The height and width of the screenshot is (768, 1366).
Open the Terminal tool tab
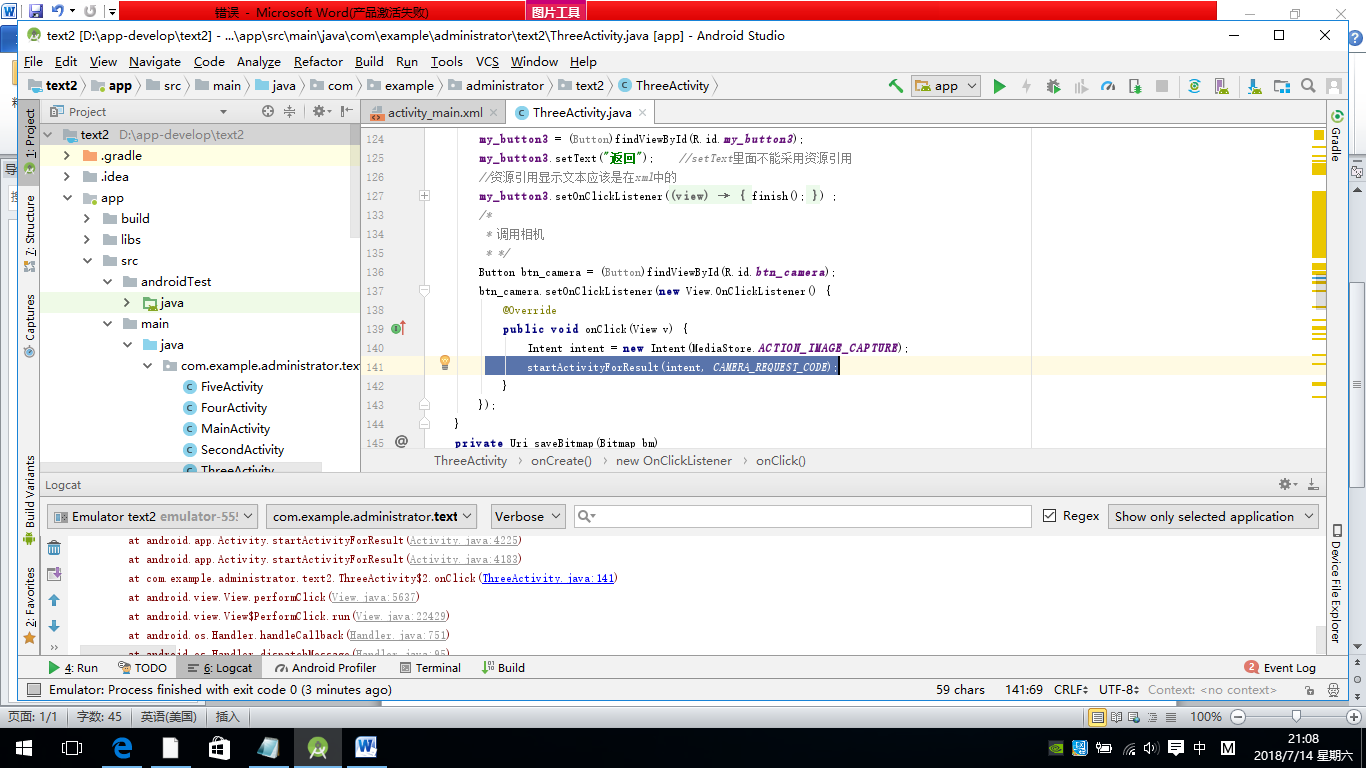click(x=430, y=667)
